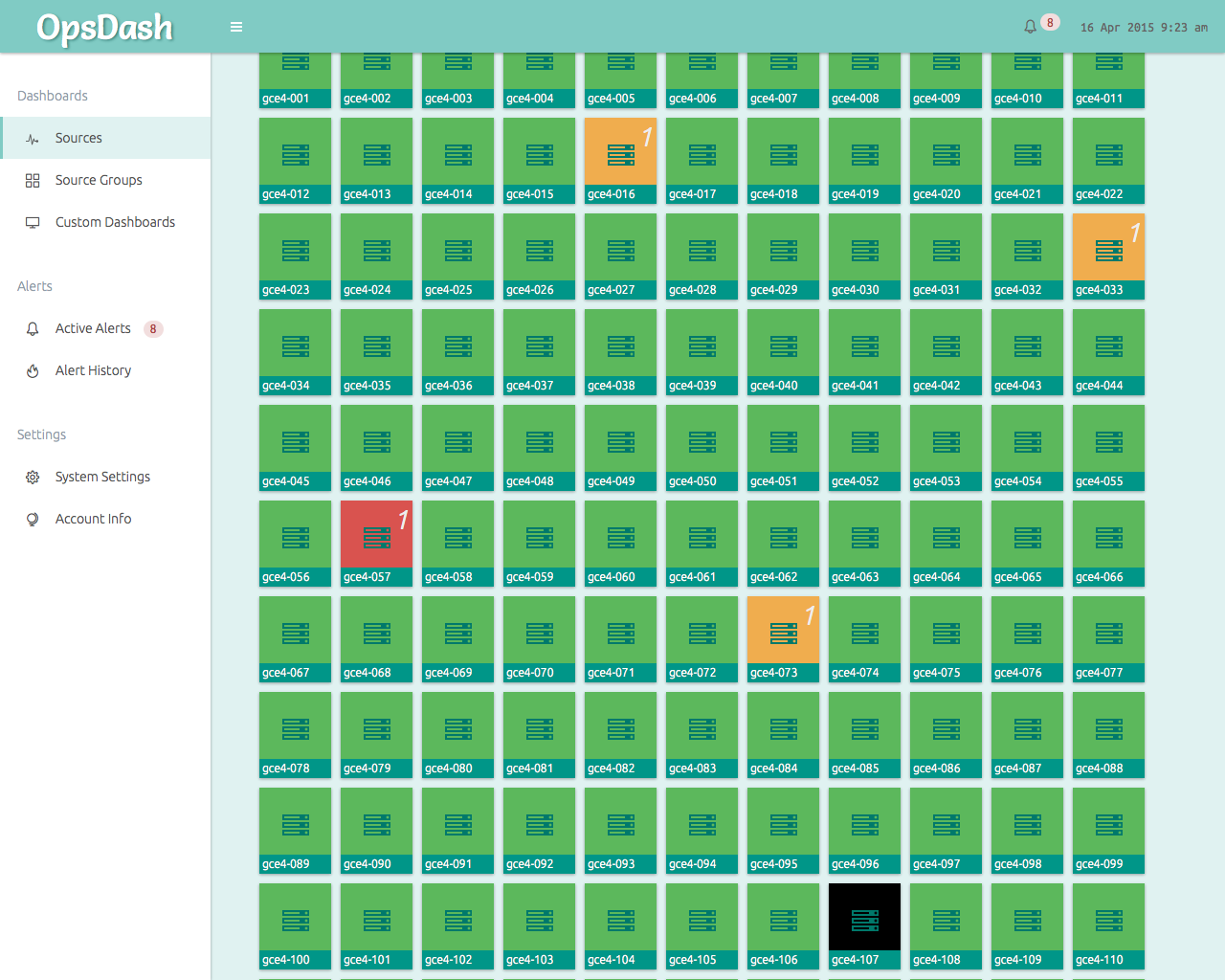This screenshot has width=1225, height=980.
Task: Click the System Settings gear icon
Action: [32, 476]
